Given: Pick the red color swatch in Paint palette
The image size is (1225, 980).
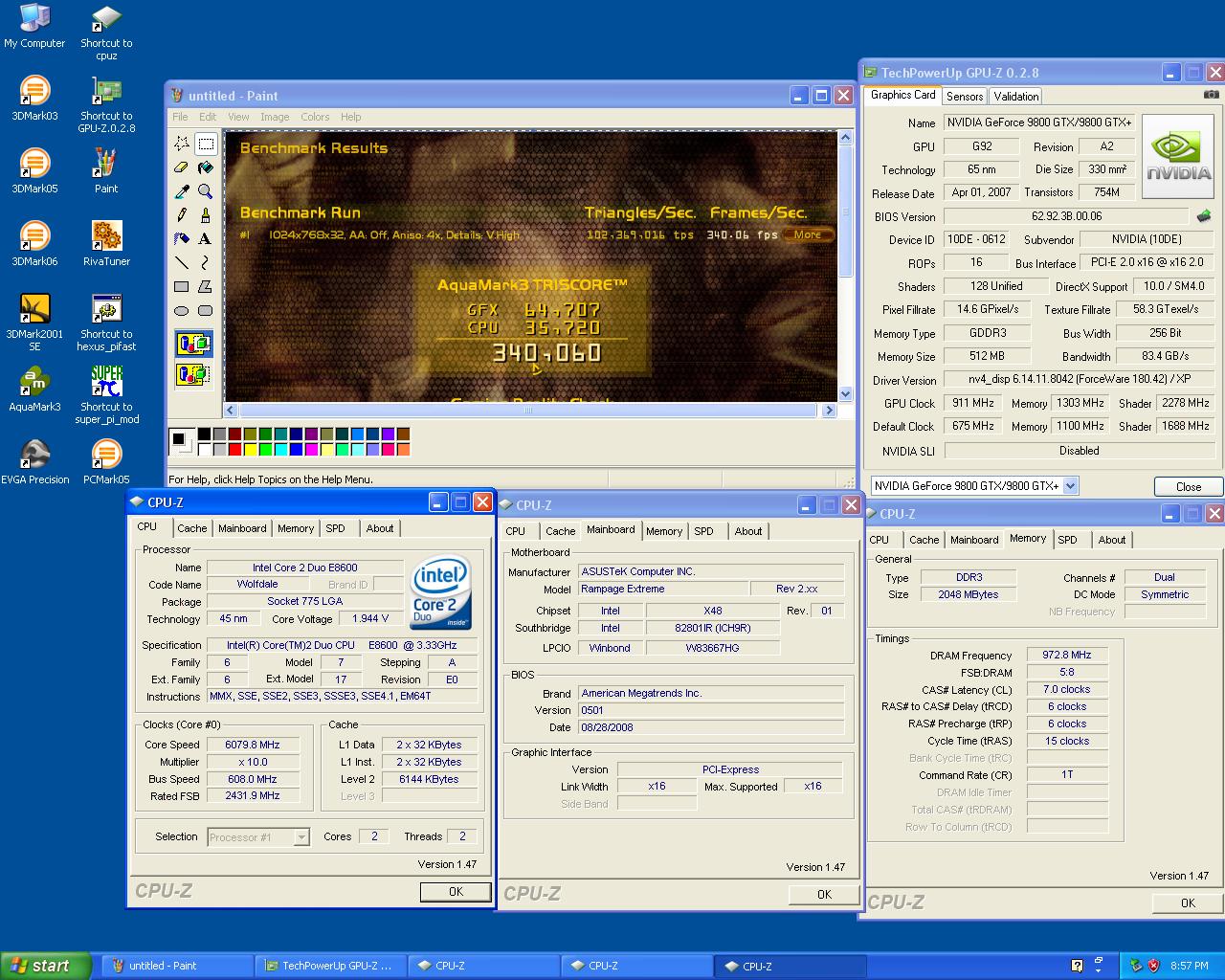Looking at the screenshot, I should point(234,449).
